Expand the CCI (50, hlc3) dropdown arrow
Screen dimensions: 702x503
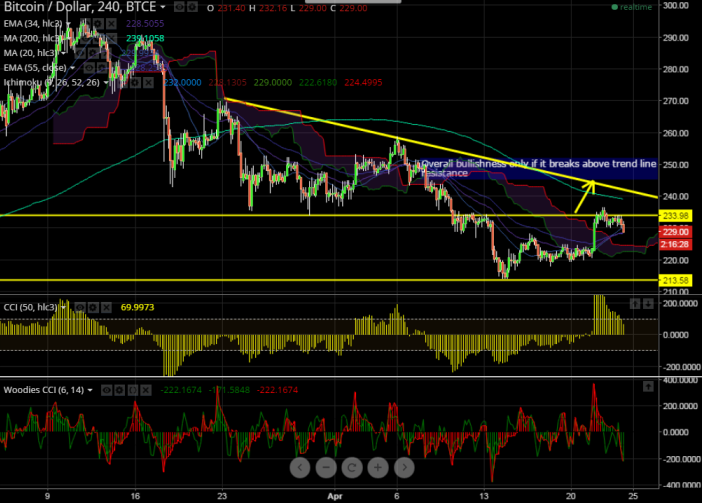(x=64, y=307)
